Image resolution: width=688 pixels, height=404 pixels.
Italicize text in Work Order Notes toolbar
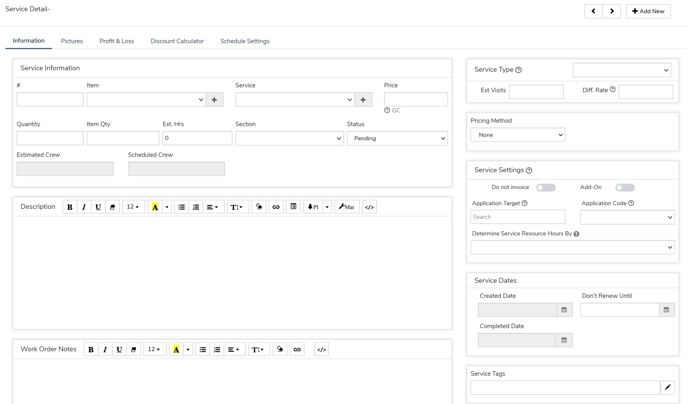[105, 350]
